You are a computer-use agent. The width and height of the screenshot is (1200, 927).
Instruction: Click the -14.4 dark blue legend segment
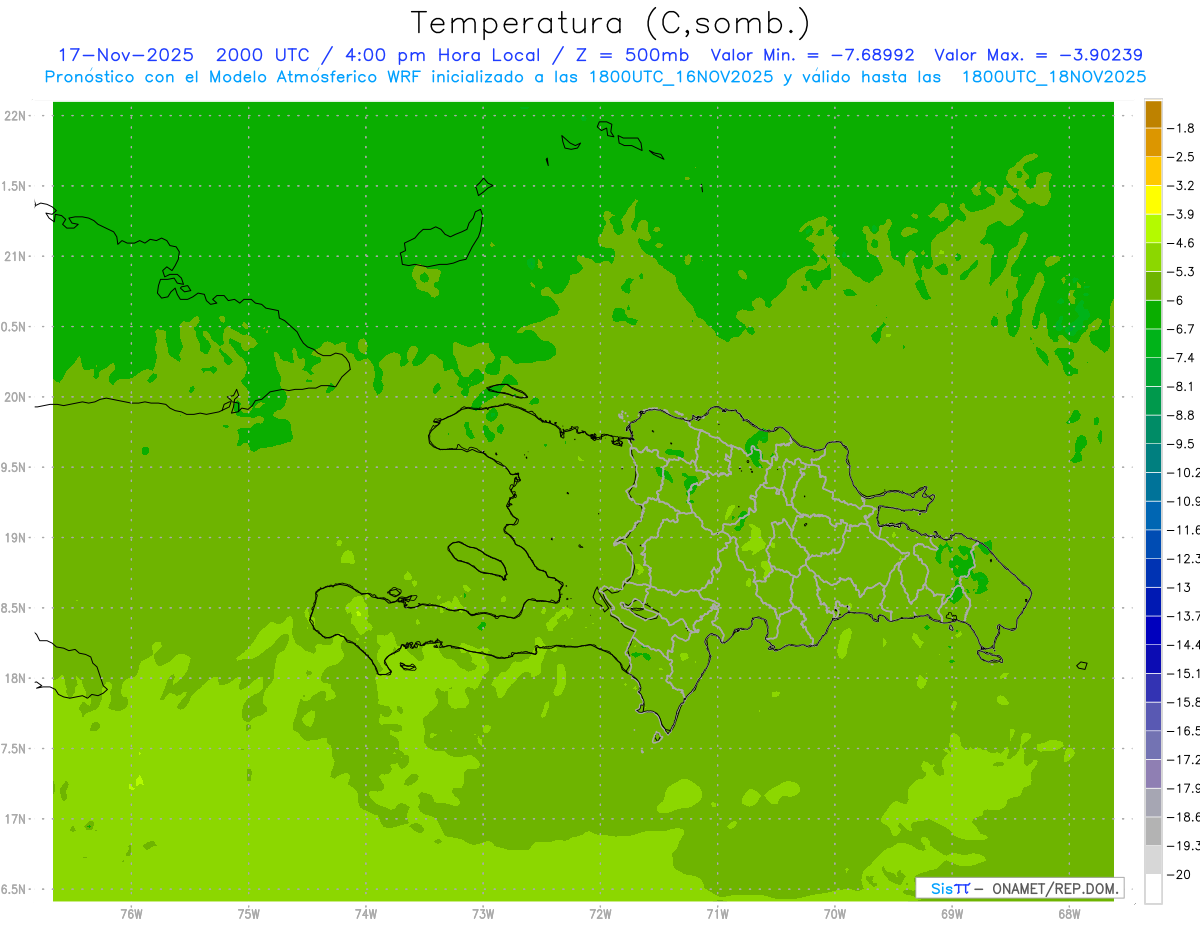pyautogui.click(x=1153, y=630)
